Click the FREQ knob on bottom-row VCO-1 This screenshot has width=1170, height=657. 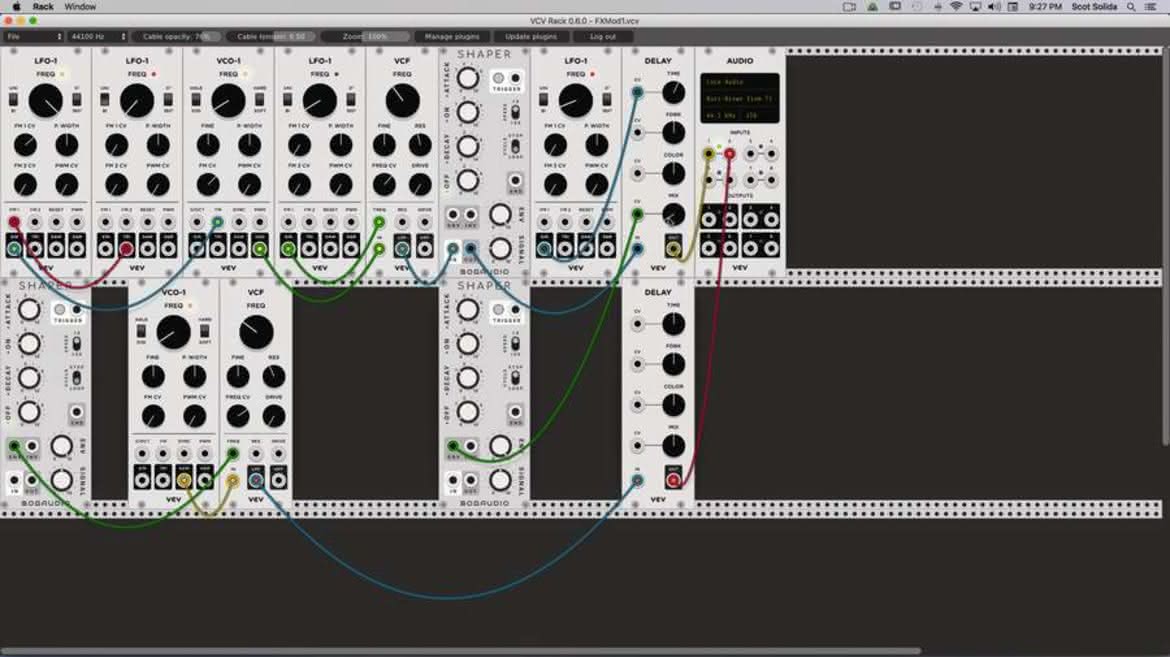tap(173, 332)
